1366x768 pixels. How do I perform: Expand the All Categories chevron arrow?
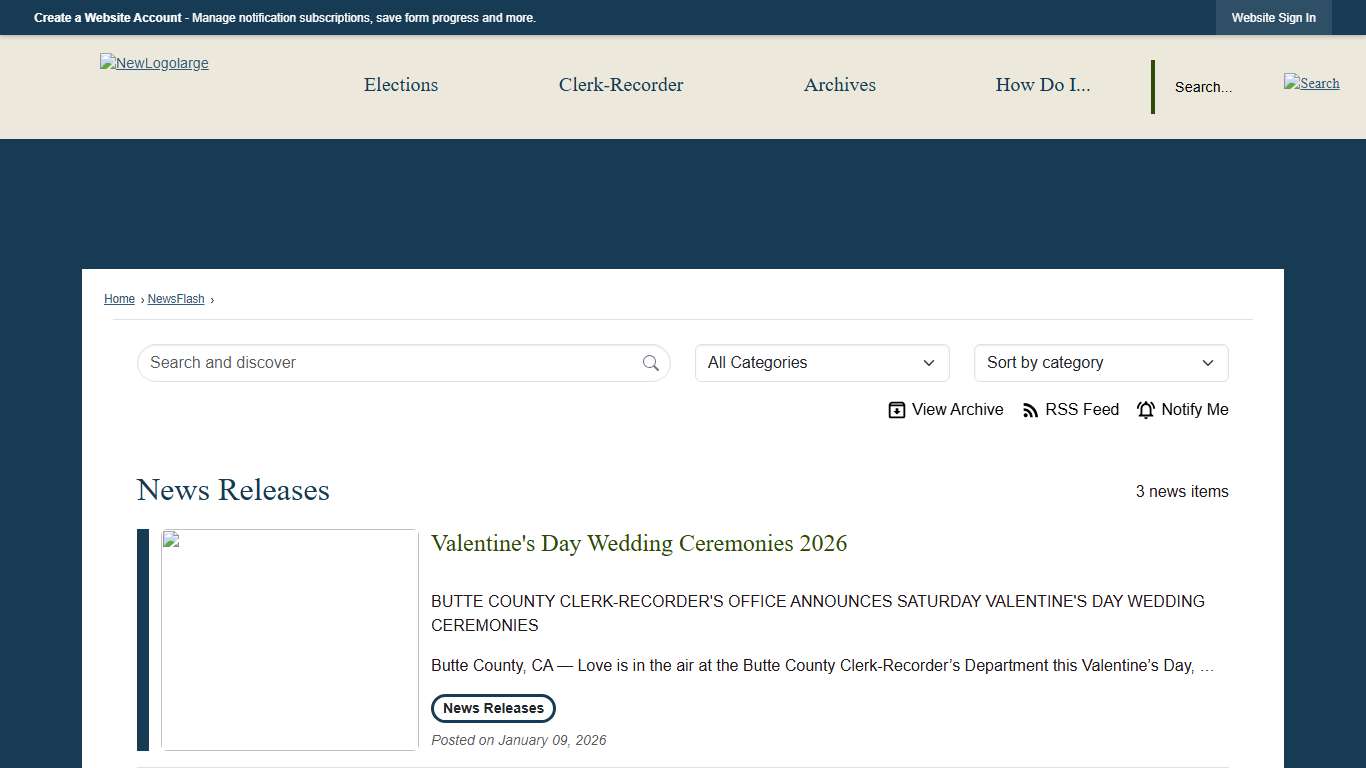928,363
